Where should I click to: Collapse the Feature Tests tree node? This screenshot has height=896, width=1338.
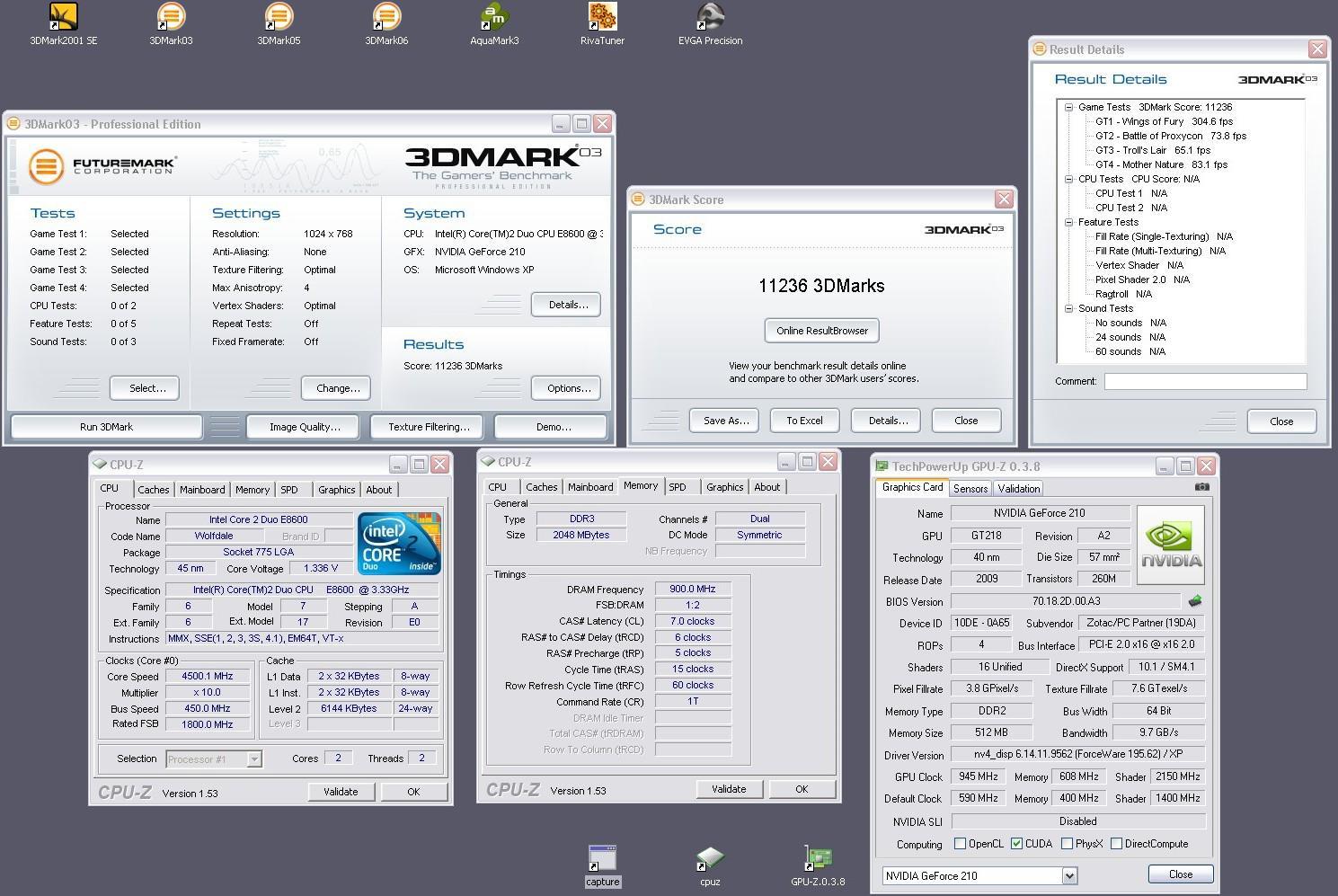[x=1069, y=222]
